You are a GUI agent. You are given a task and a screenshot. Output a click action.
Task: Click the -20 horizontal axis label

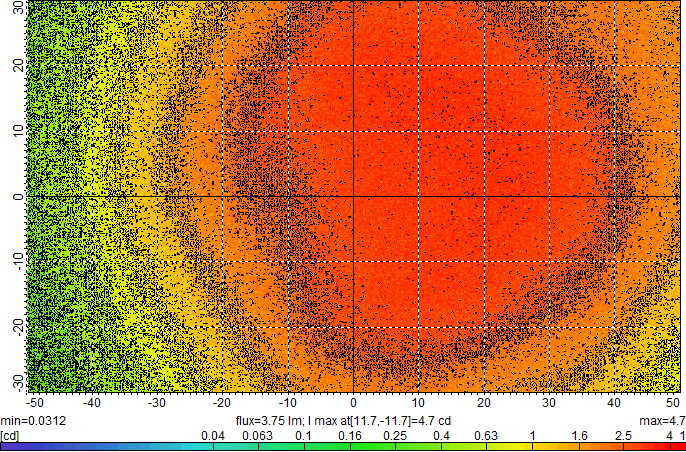(222, 401)
